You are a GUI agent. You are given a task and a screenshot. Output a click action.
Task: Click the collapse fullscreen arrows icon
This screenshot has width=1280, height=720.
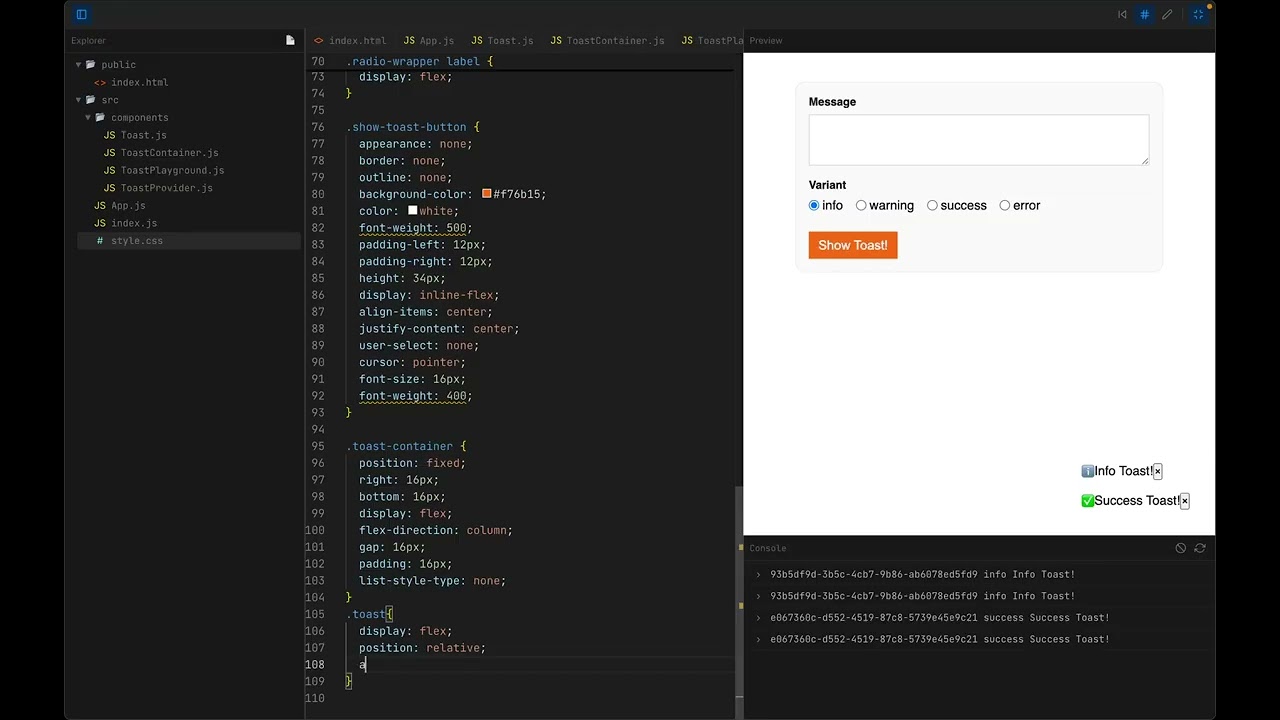(1198, 14)
